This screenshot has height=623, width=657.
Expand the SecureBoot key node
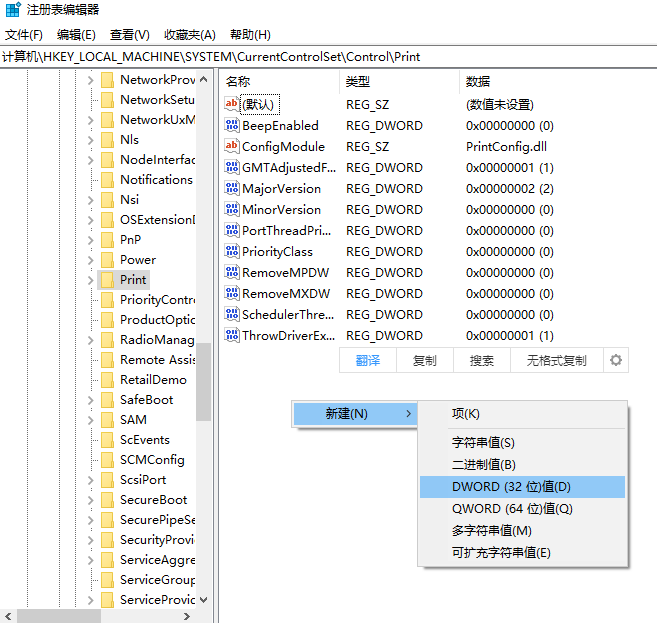click(91, 500)
